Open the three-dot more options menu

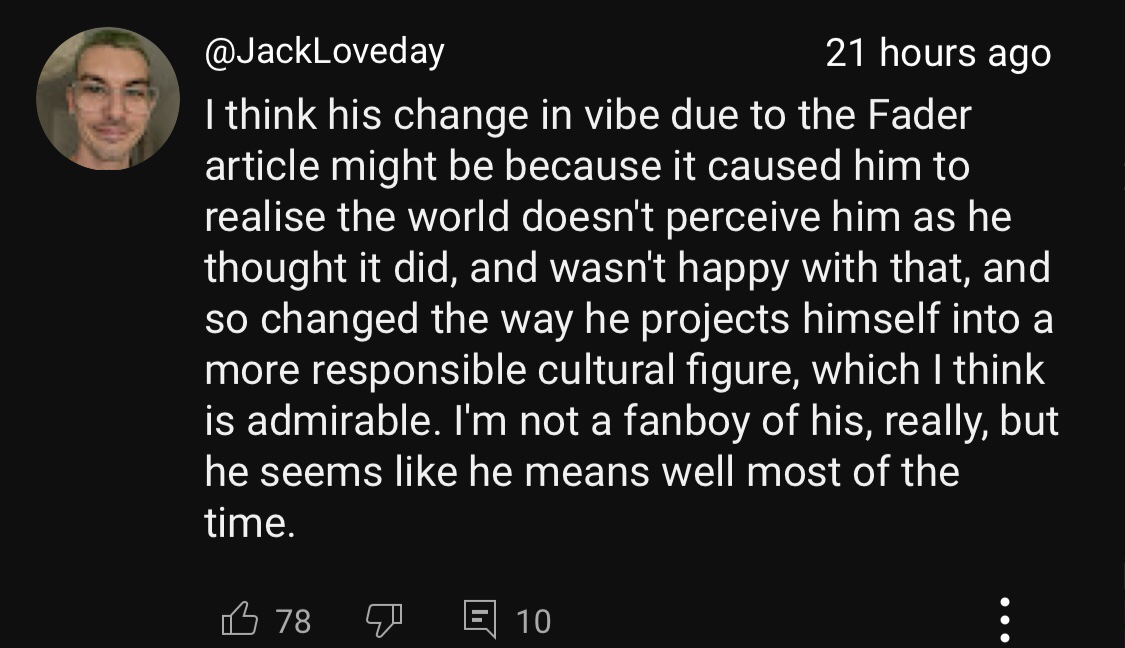(x=1004, y=620)
